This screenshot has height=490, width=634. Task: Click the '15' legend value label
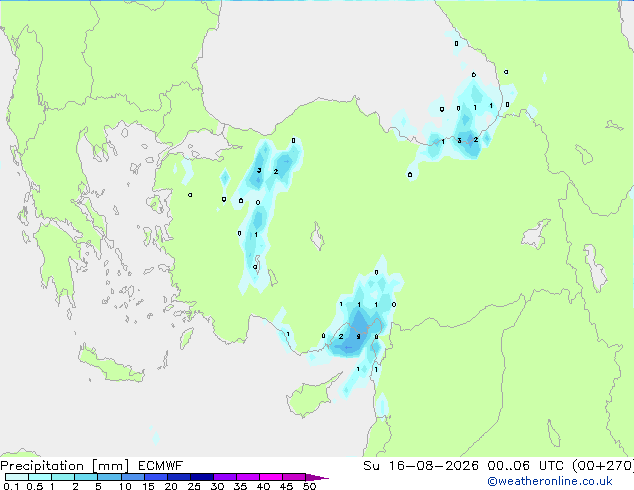click(148, 486)
